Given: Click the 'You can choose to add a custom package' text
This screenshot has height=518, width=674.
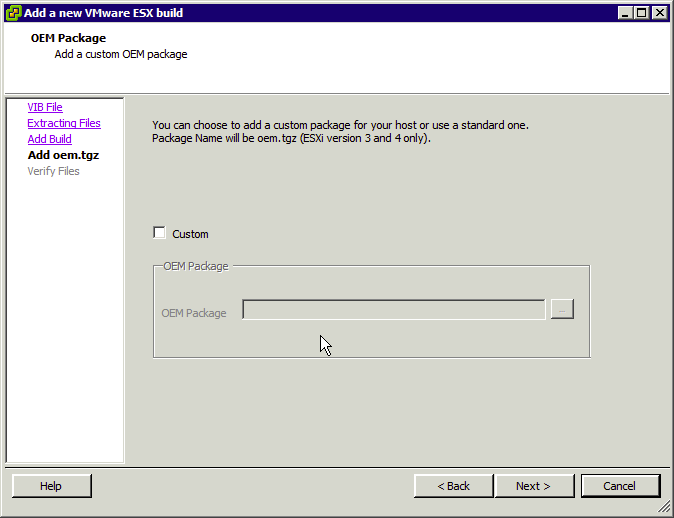Looking at the screenshot, I should [340, 125].
